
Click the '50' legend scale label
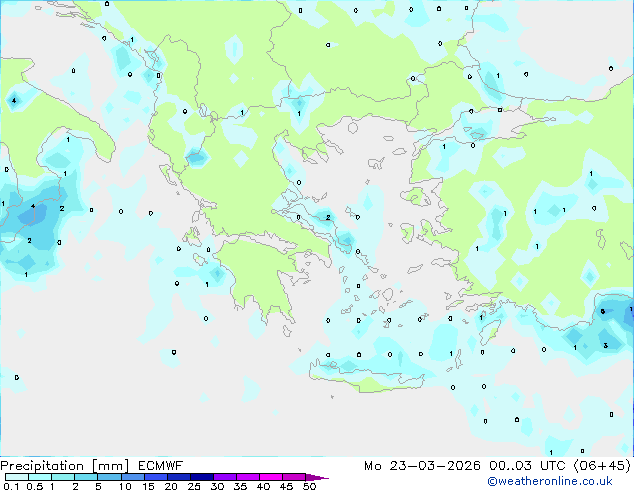point(309,486)
